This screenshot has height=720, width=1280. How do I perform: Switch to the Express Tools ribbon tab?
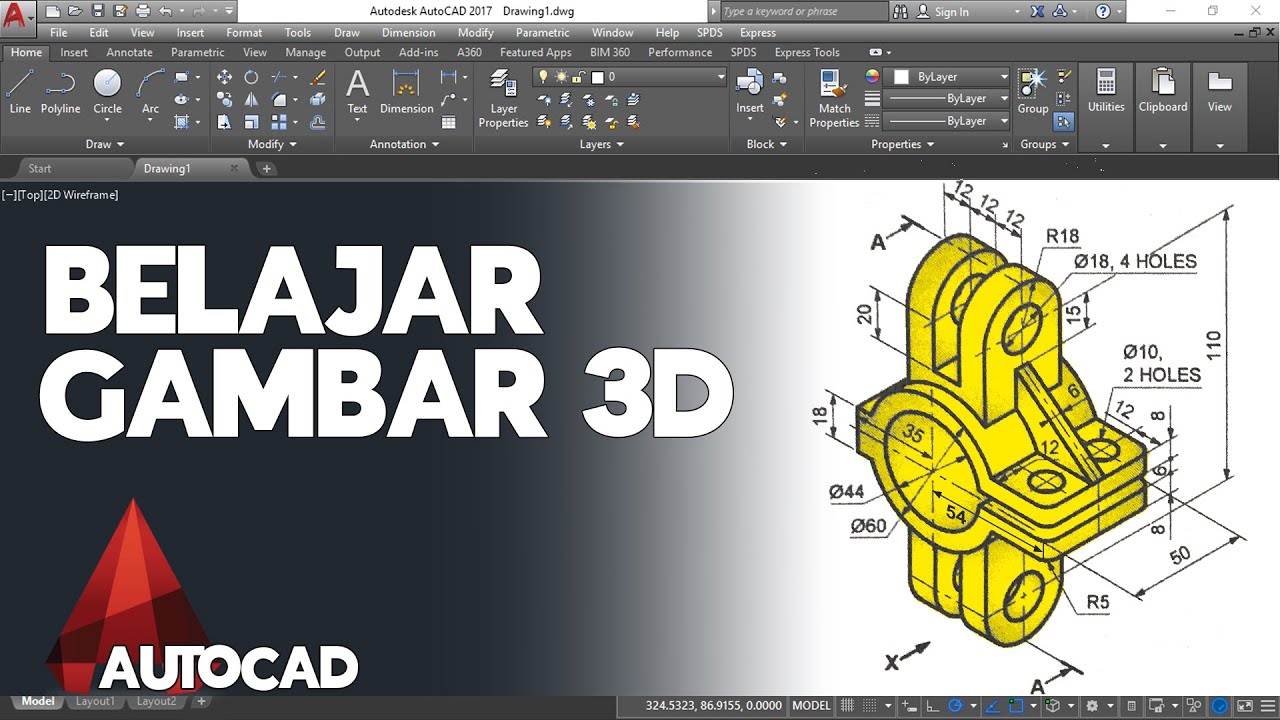[807, 52]
